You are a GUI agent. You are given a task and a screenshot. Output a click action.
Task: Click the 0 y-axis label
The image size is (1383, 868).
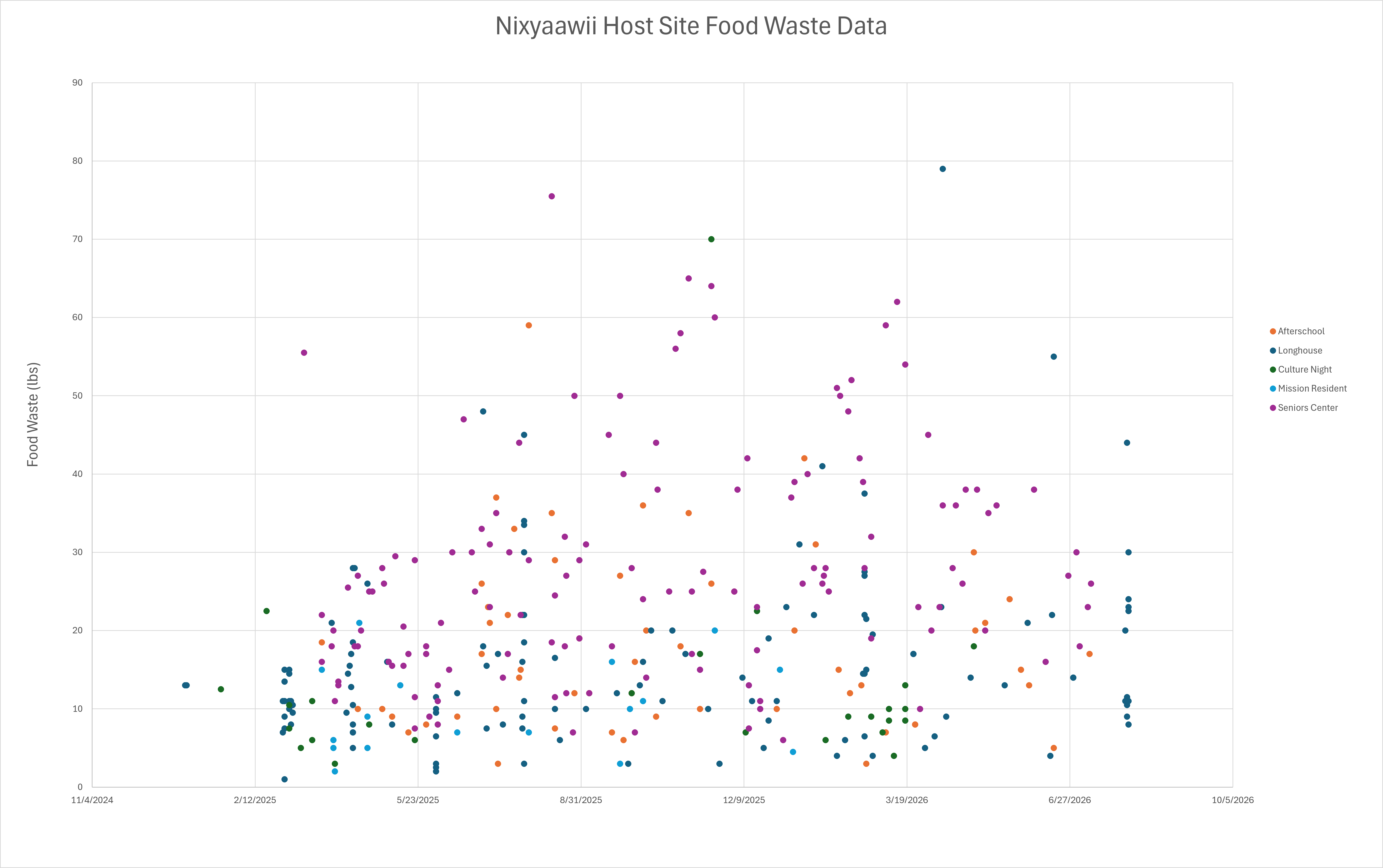pyautogui.click(x=80, y=787)
